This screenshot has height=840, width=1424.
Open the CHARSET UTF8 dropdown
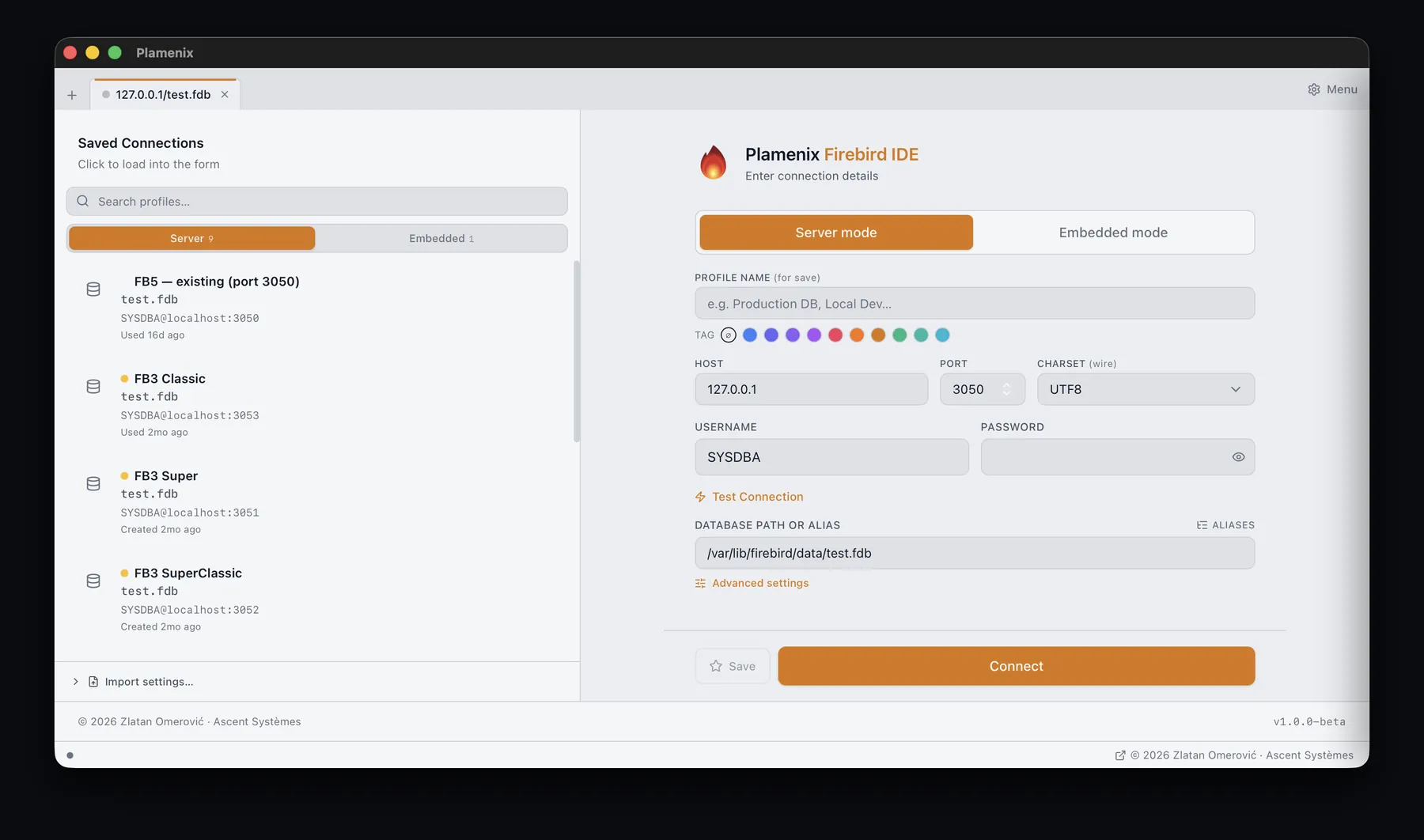pos(1146,389)
